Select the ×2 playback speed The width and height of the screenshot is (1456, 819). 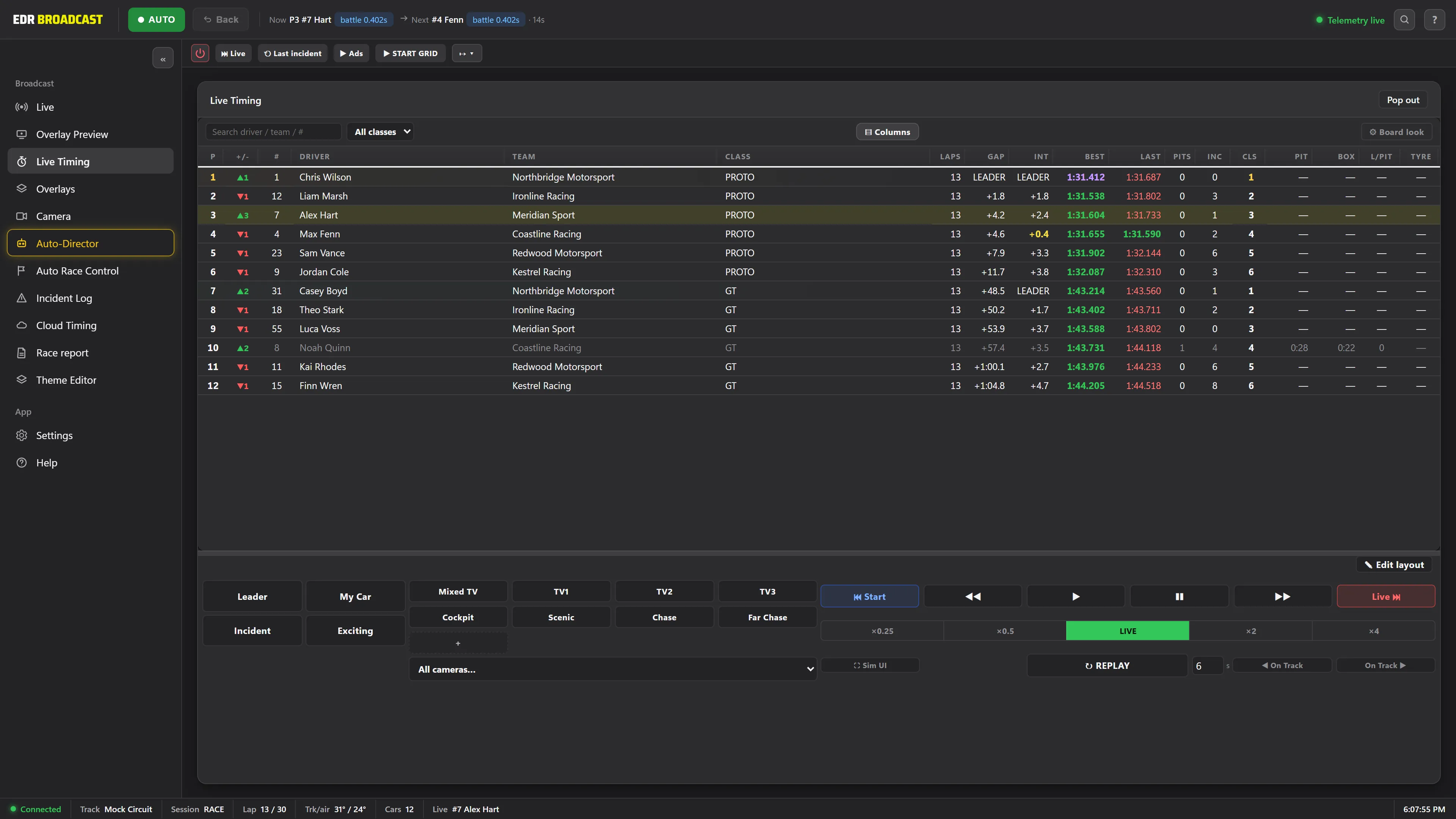click(1251, 631)
